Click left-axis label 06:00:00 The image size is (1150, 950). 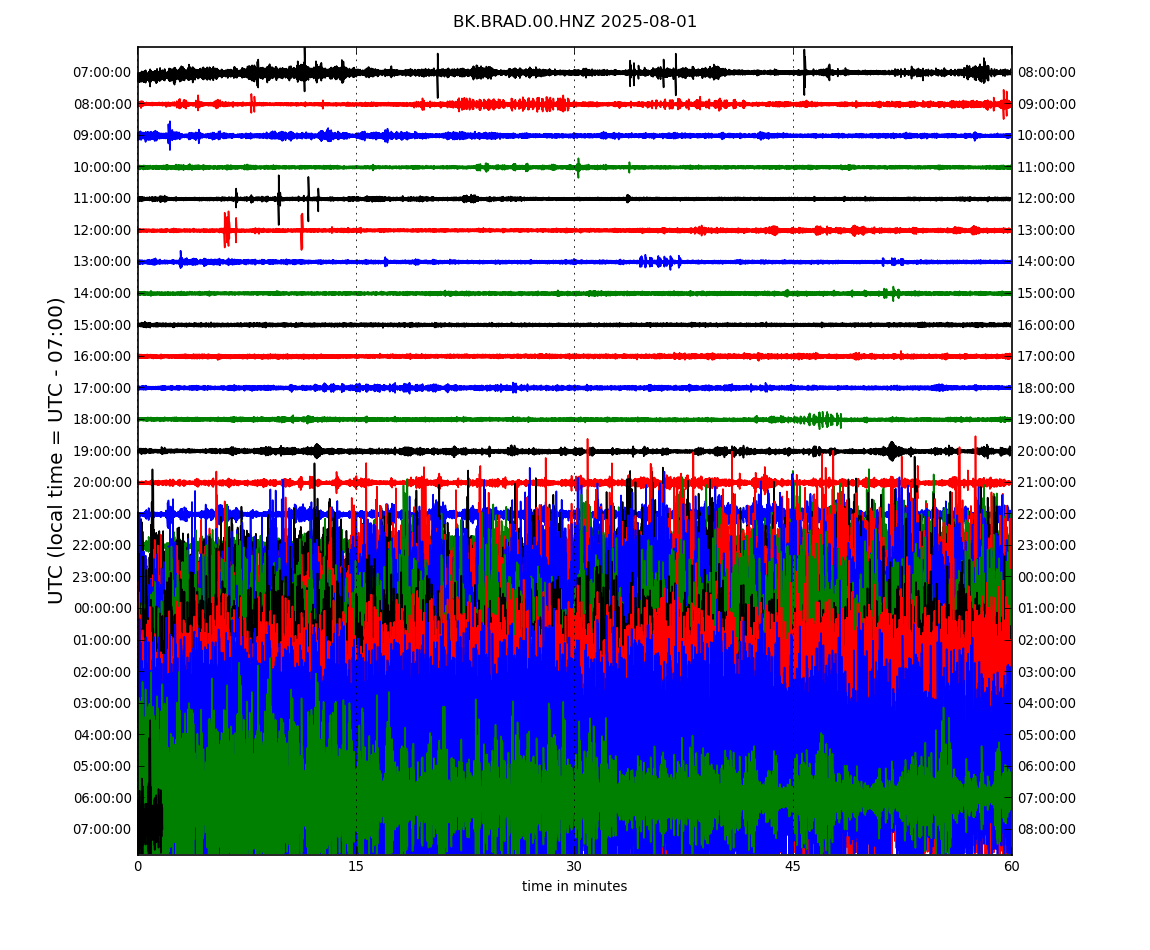[x=103, y=798]
